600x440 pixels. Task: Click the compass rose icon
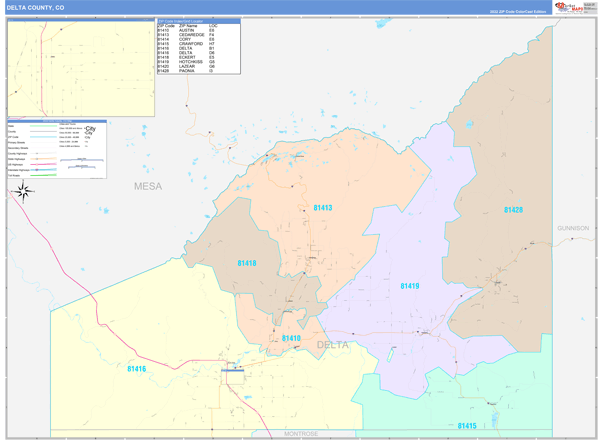(25, 192)
